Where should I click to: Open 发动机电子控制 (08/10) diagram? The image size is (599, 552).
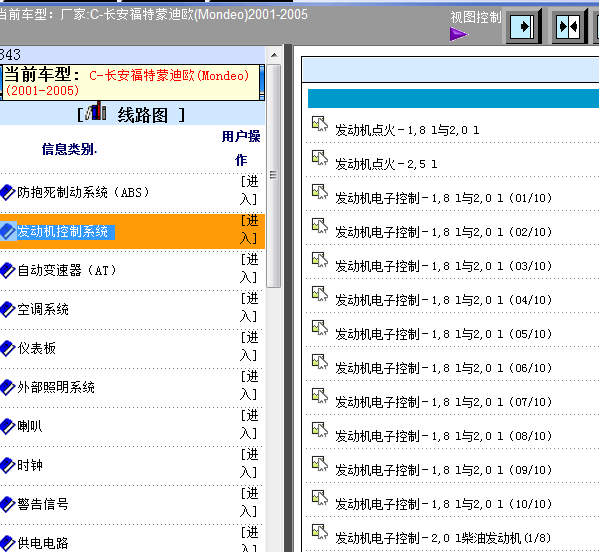[x=444, y=436]
